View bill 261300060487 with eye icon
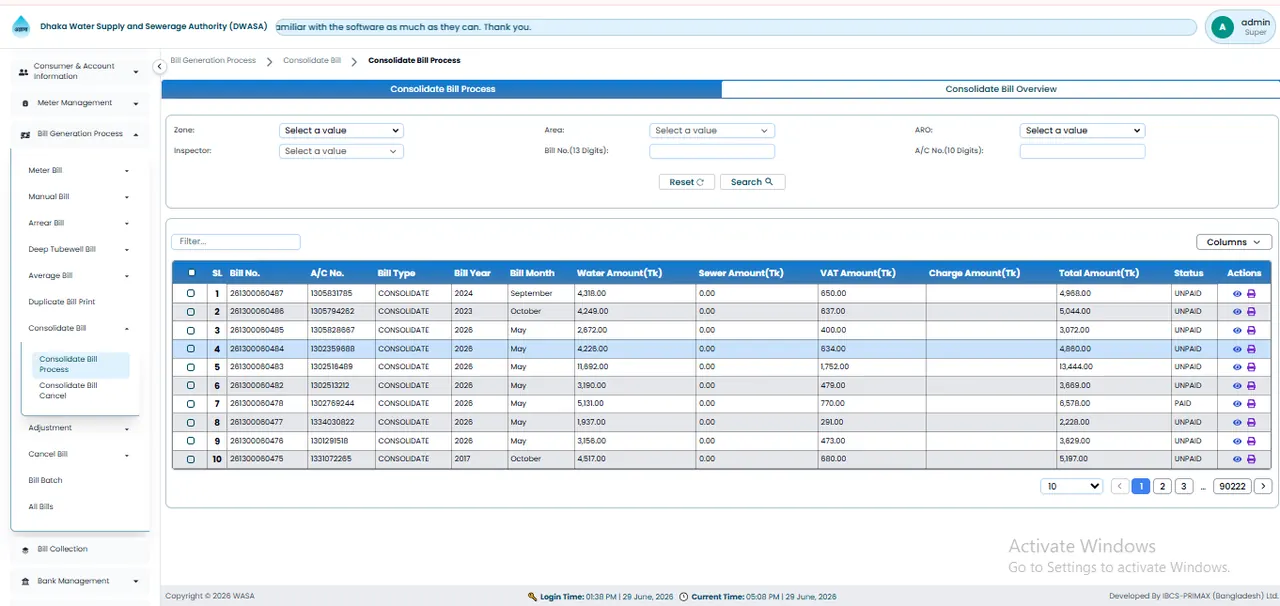This screenshot has height=606, width=1280. 1237,293
